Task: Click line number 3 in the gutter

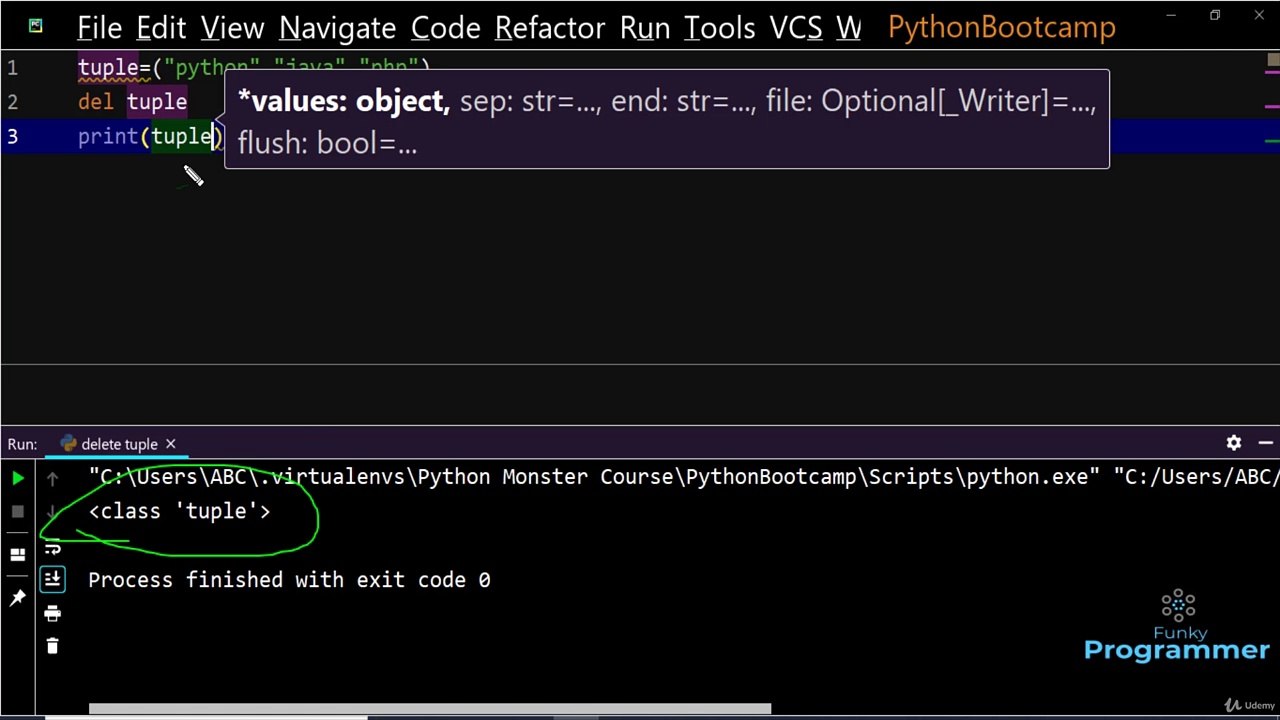Action: (12, 136)
